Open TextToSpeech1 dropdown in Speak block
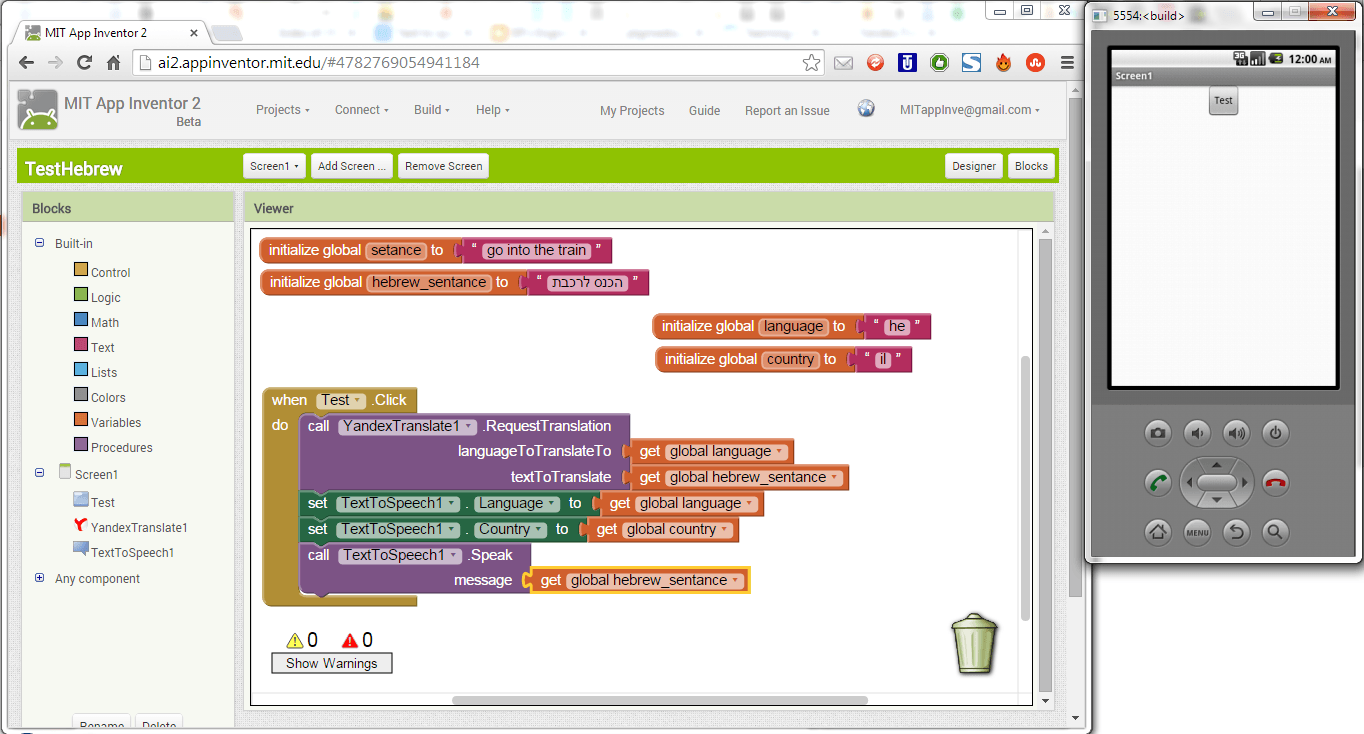Screen dimensions: 1364x734 tap(400, 555)
